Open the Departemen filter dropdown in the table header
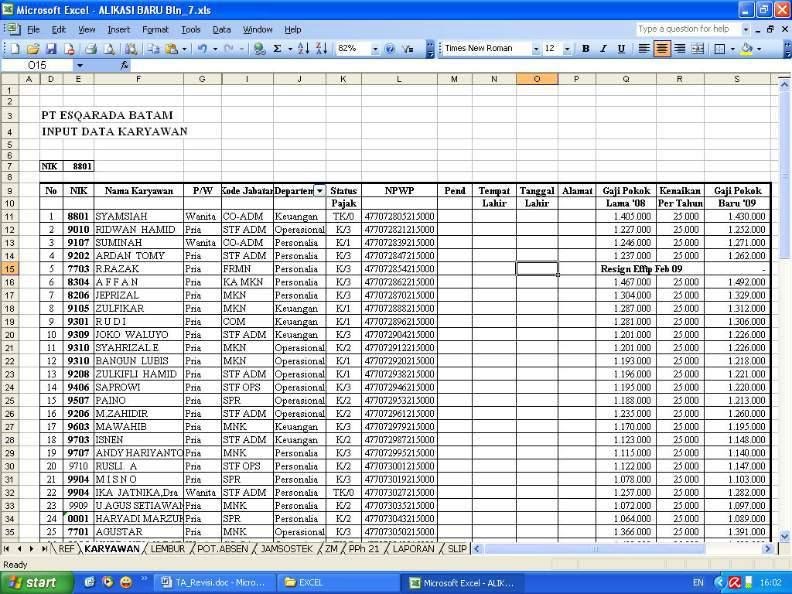The image size is (792, 594). 319,190
